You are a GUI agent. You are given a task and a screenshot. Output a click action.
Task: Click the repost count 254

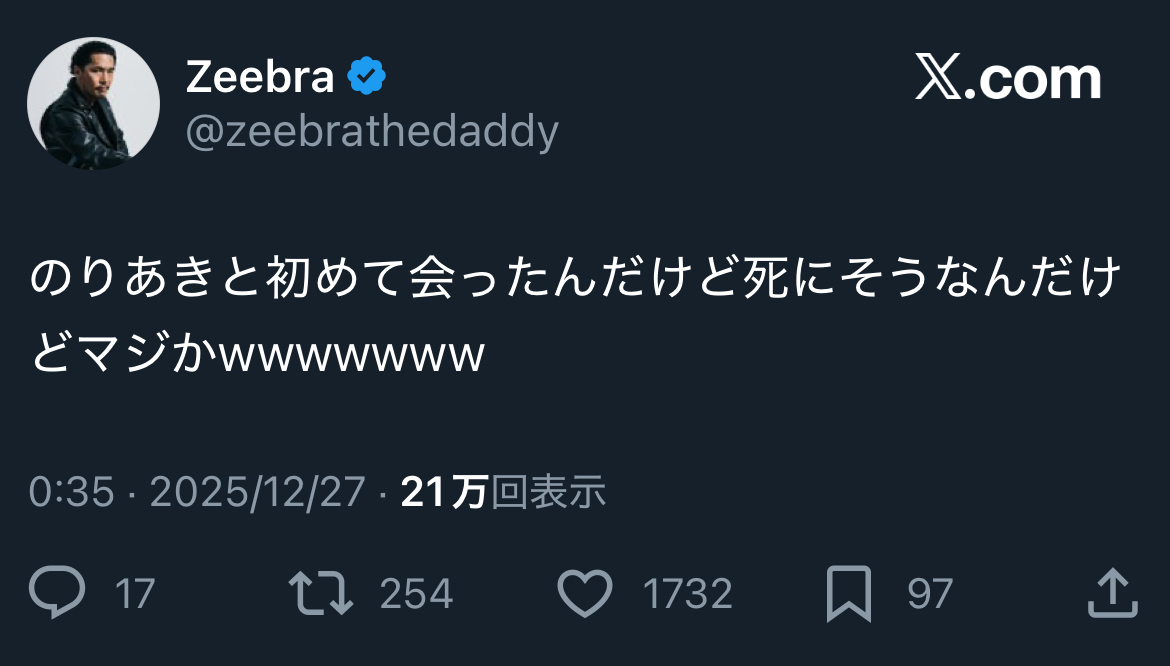416,594
